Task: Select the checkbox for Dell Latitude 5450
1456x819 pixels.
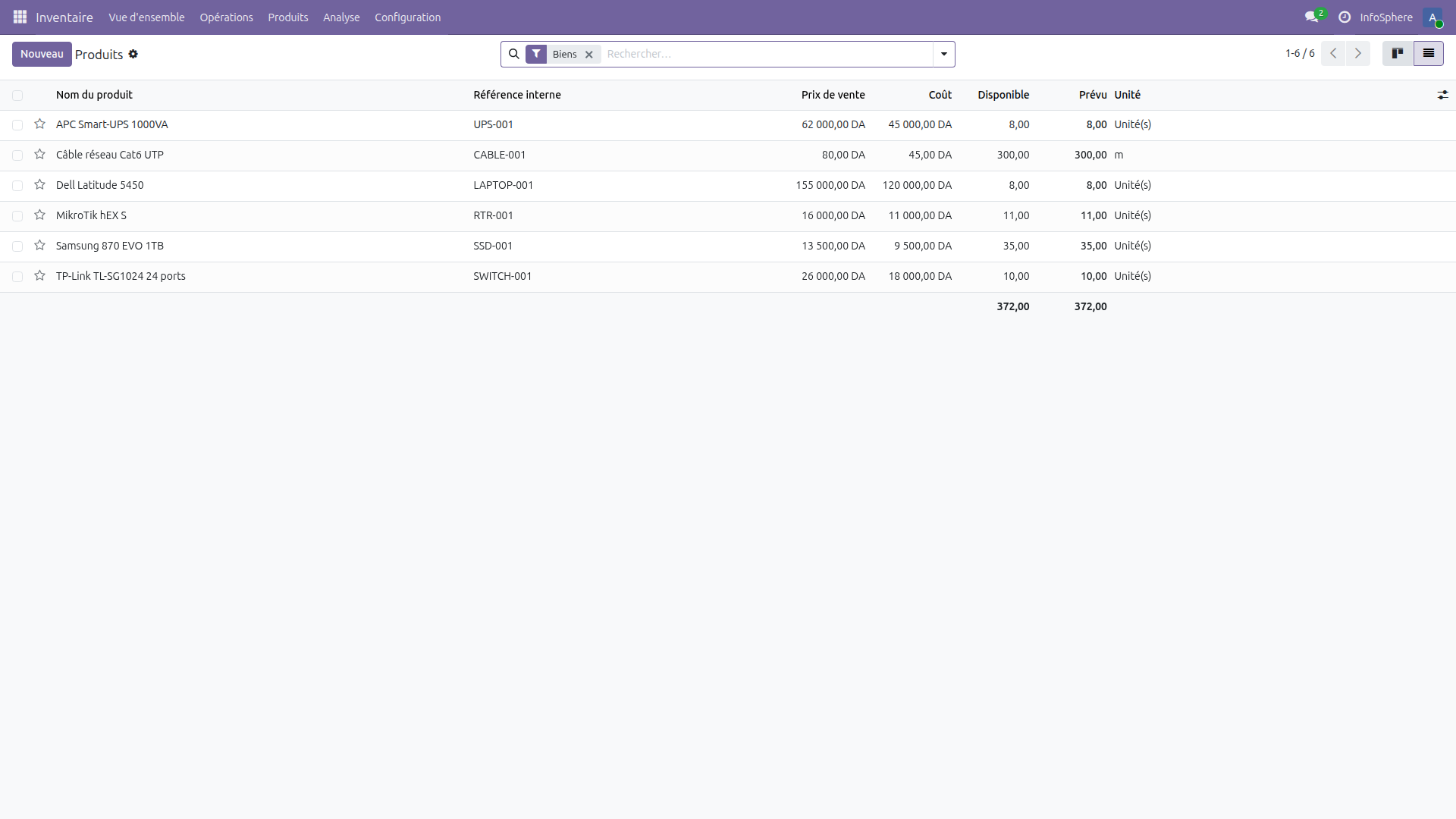Action: click(17, 185)
